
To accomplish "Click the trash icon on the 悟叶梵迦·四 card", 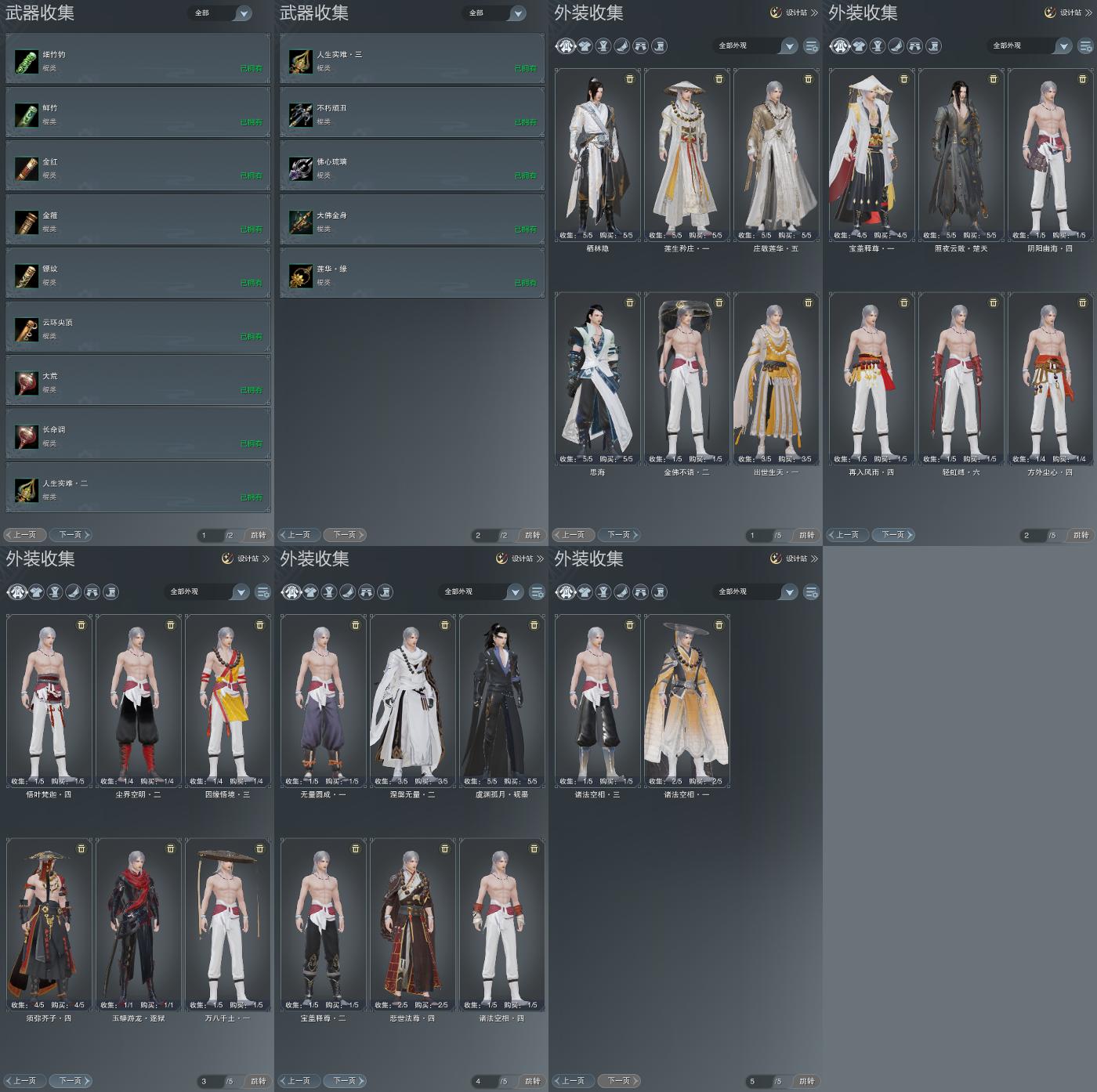I will click(81, 625).
